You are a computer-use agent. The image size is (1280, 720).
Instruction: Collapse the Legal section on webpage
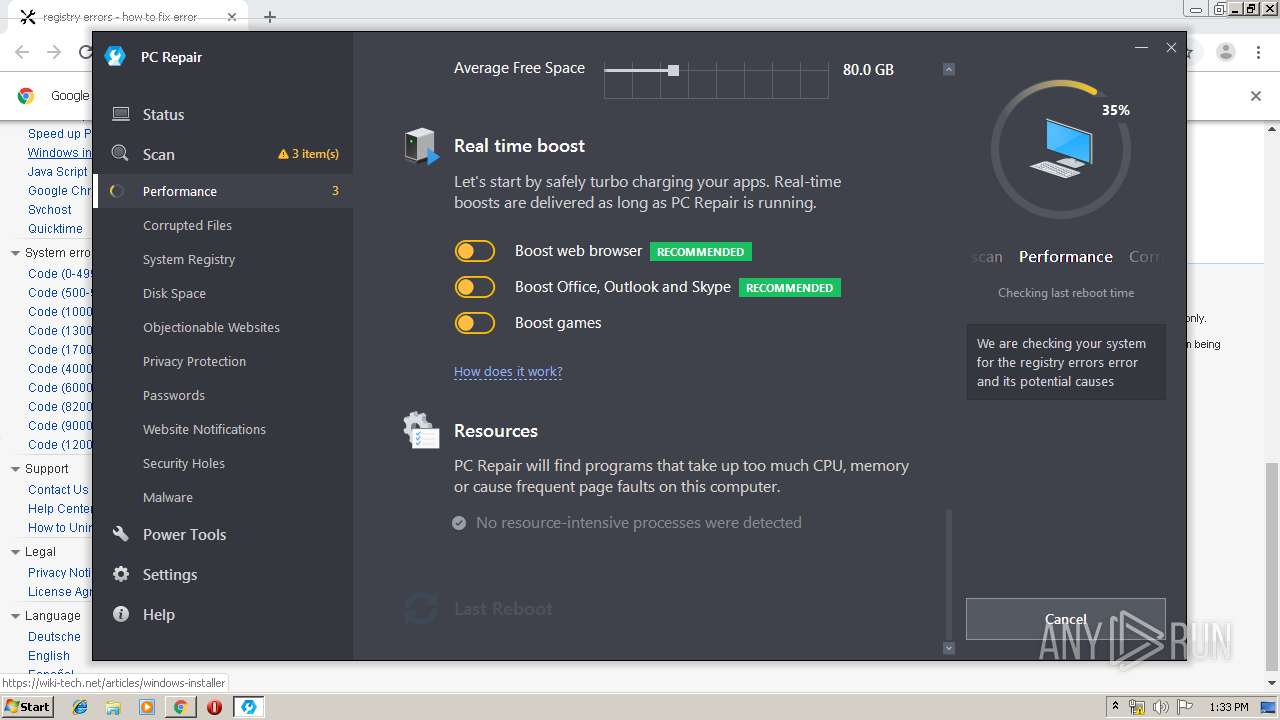tap(15, 552)
